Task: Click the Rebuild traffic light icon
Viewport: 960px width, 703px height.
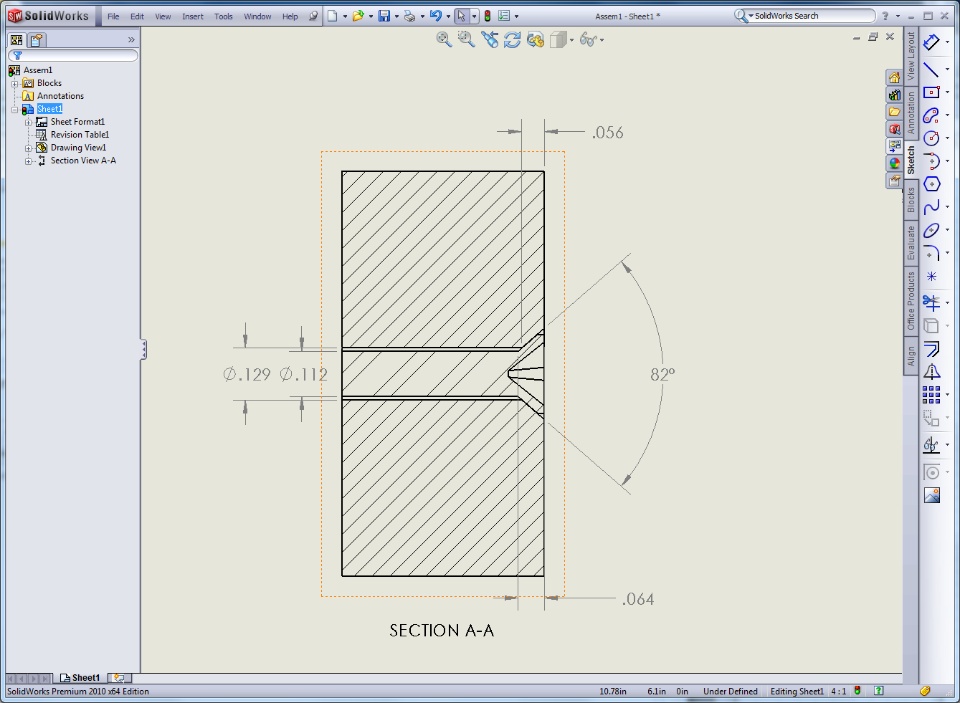Action: tap(487, 16)
